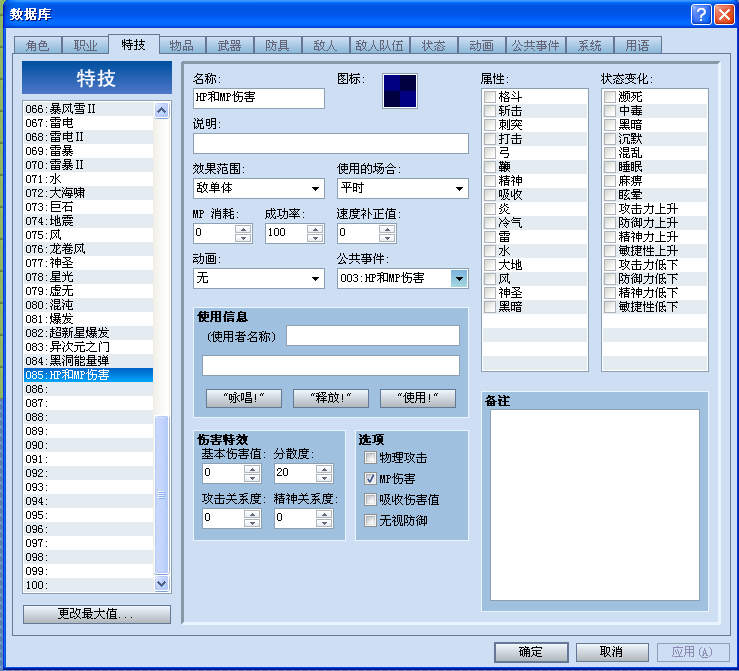
Task: Switch to the 武器 tab
Action: point(230,45)
